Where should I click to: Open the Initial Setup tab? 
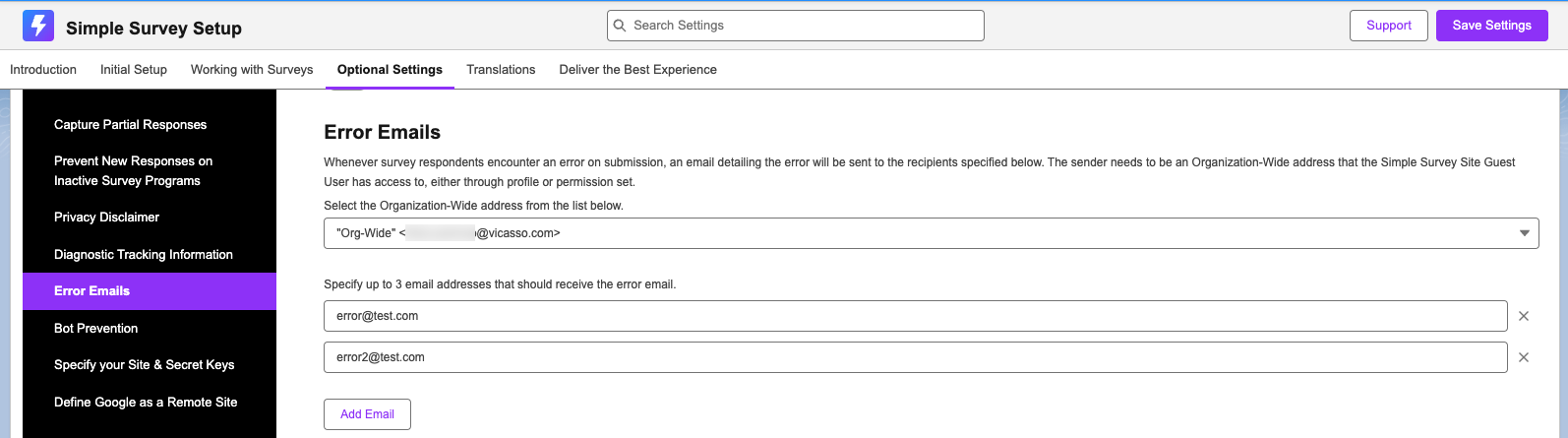(x=134, y=70)
